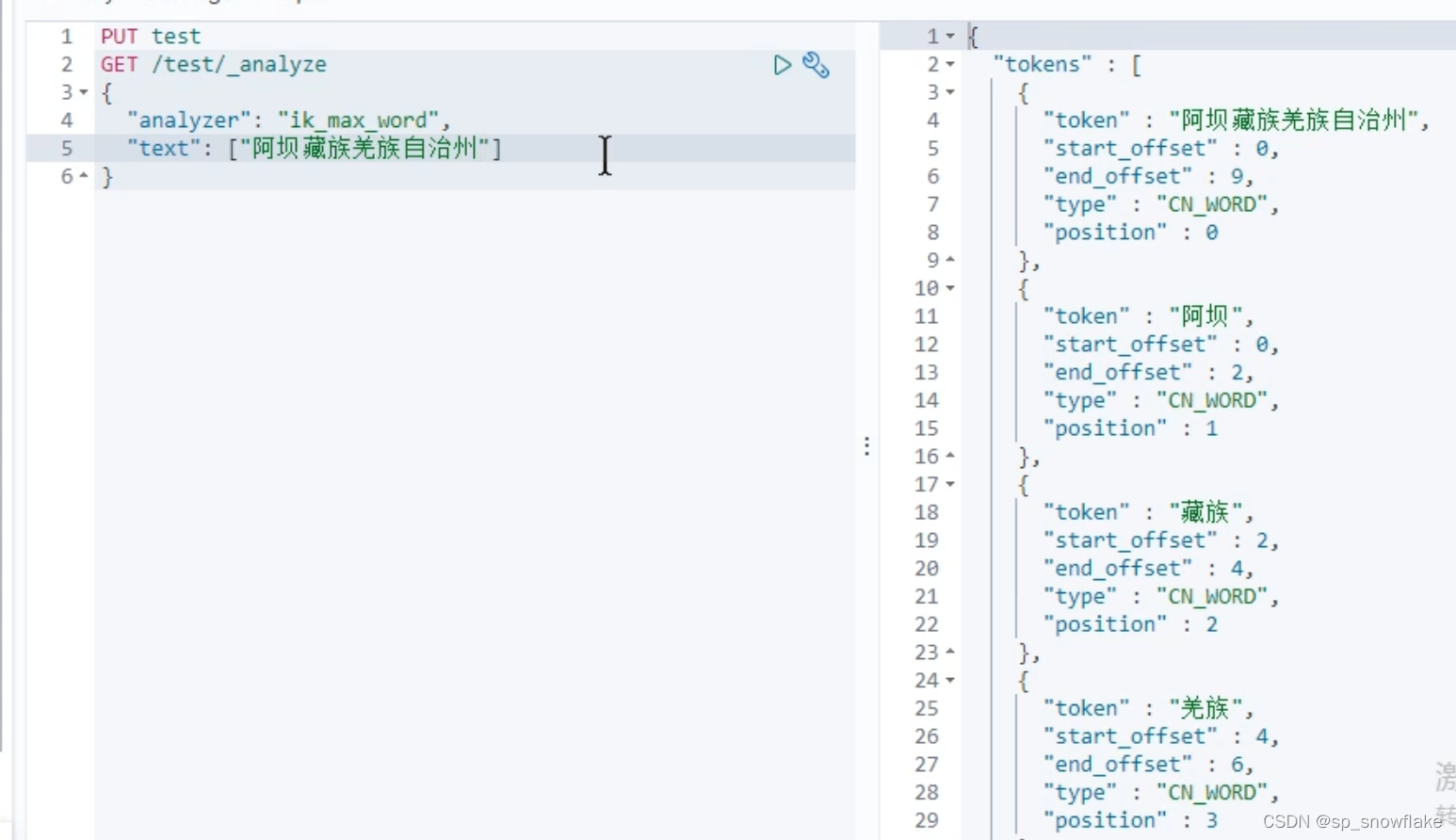Screen dimensions: 1456x840
Task: Run the GET /test/_analyze request
Action: tap(782, 65)
